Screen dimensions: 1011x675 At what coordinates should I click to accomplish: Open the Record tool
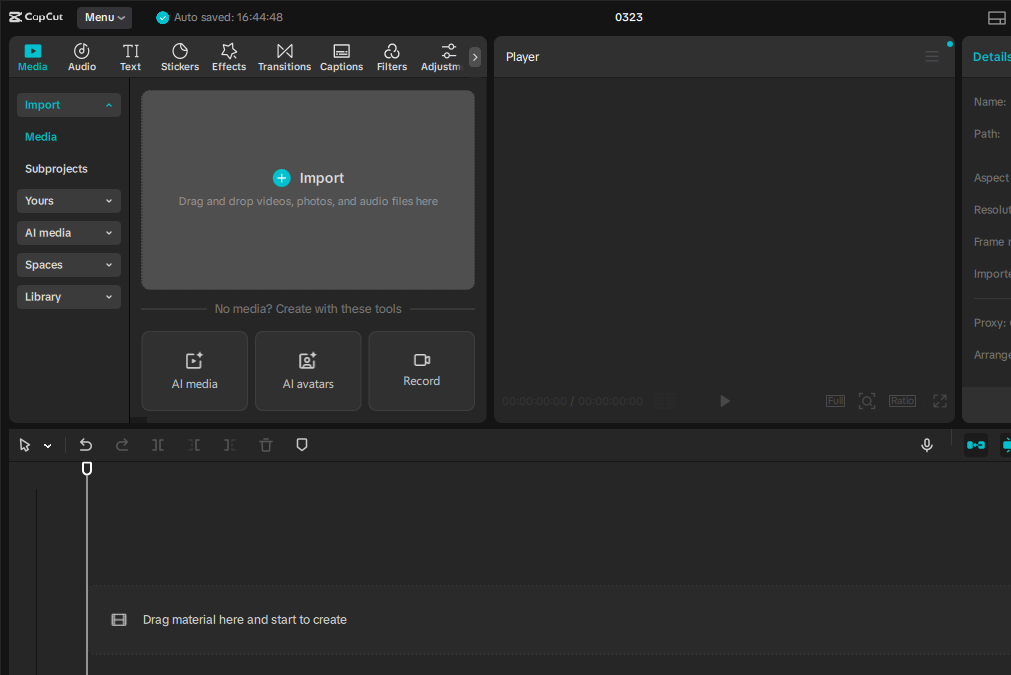pyautogui.click(x=421, y=370)
